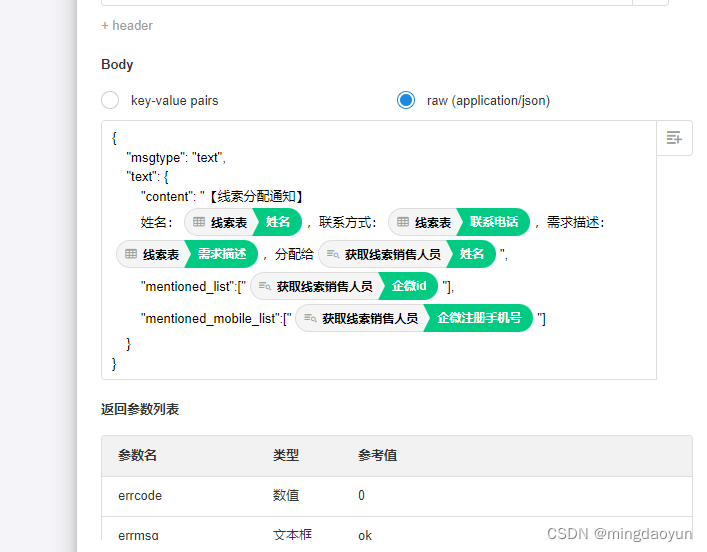Select the errmsg parameter cell
The width and height of the screenshot is (707, 552).
pos(138,535)
